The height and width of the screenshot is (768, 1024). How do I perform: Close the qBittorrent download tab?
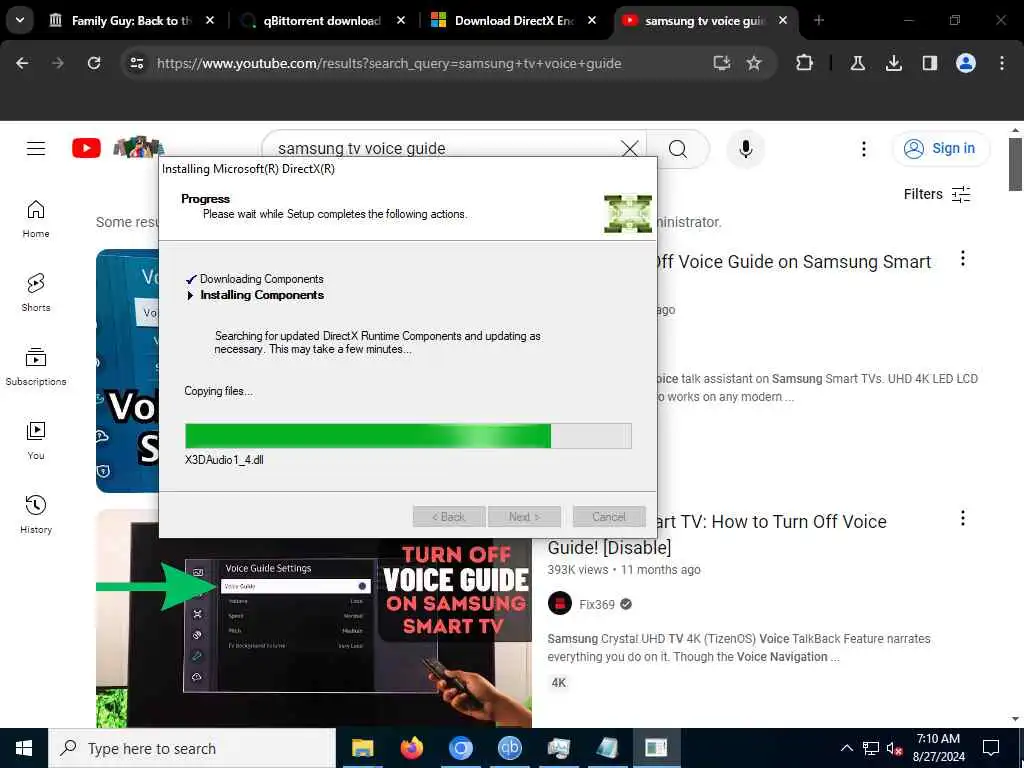coord(401,21)
